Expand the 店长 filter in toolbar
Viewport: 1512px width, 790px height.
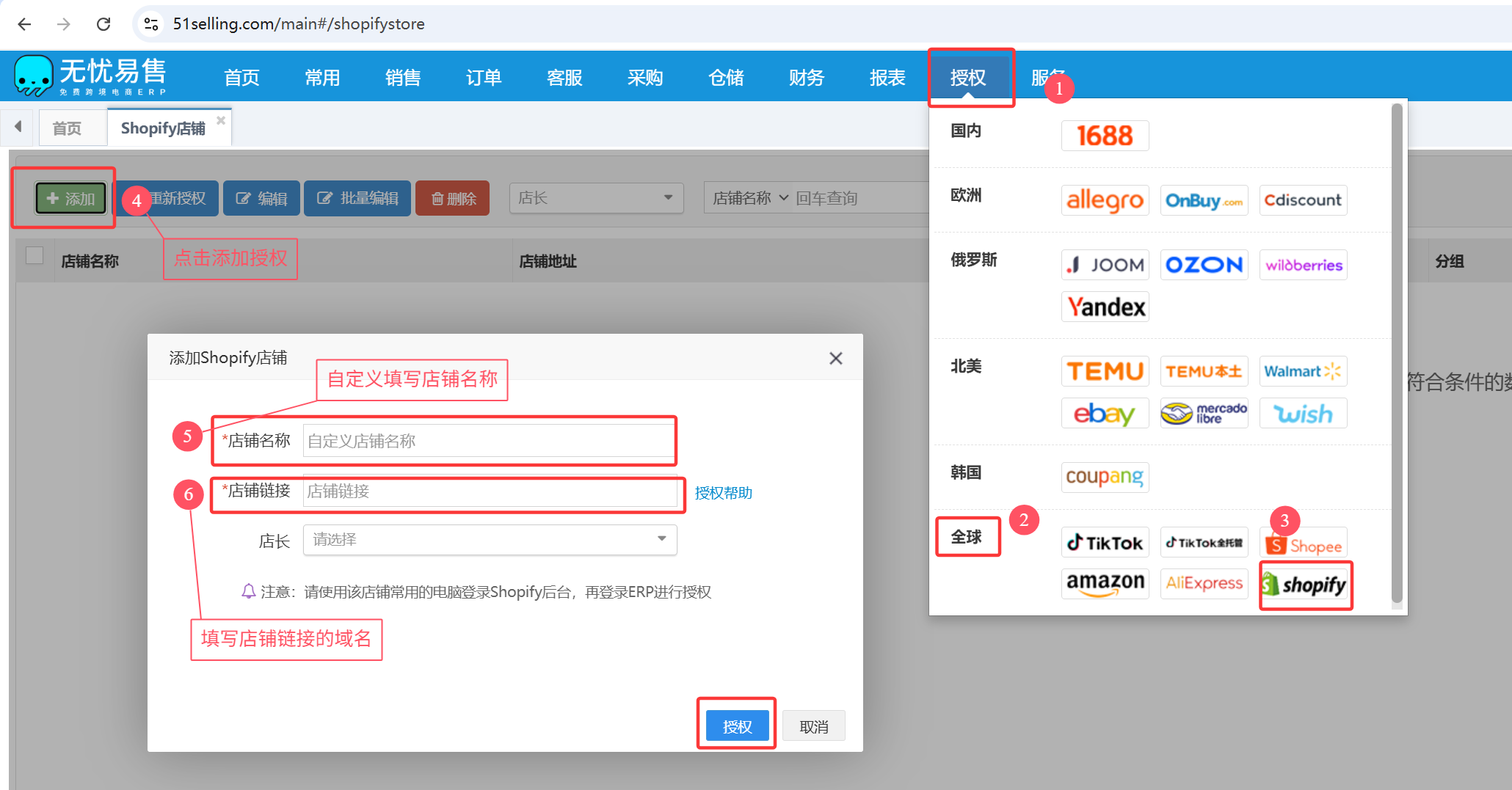pos(595,198)
